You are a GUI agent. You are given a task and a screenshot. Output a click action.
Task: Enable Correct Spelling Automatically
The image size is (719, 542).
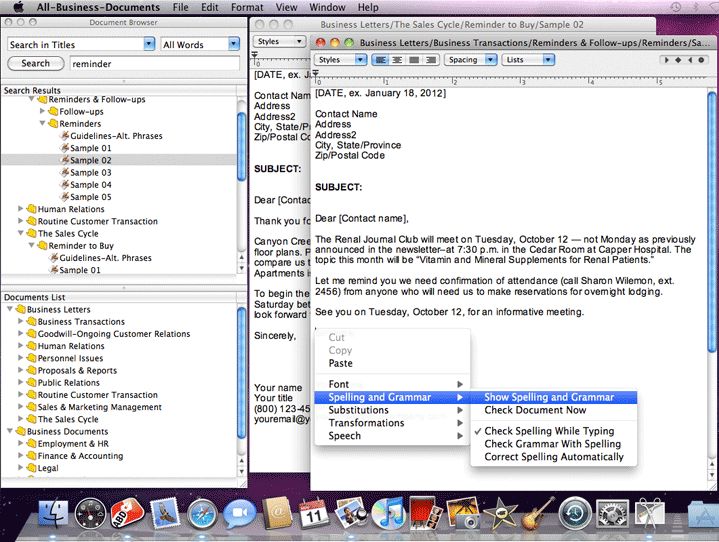click(553, 457)
